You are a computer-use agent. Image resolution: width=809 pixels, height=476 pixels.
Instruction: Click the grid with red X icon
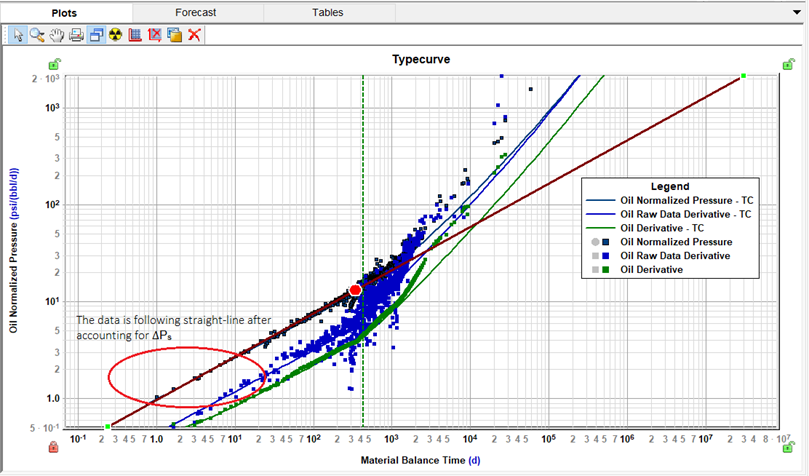(155, 35)
